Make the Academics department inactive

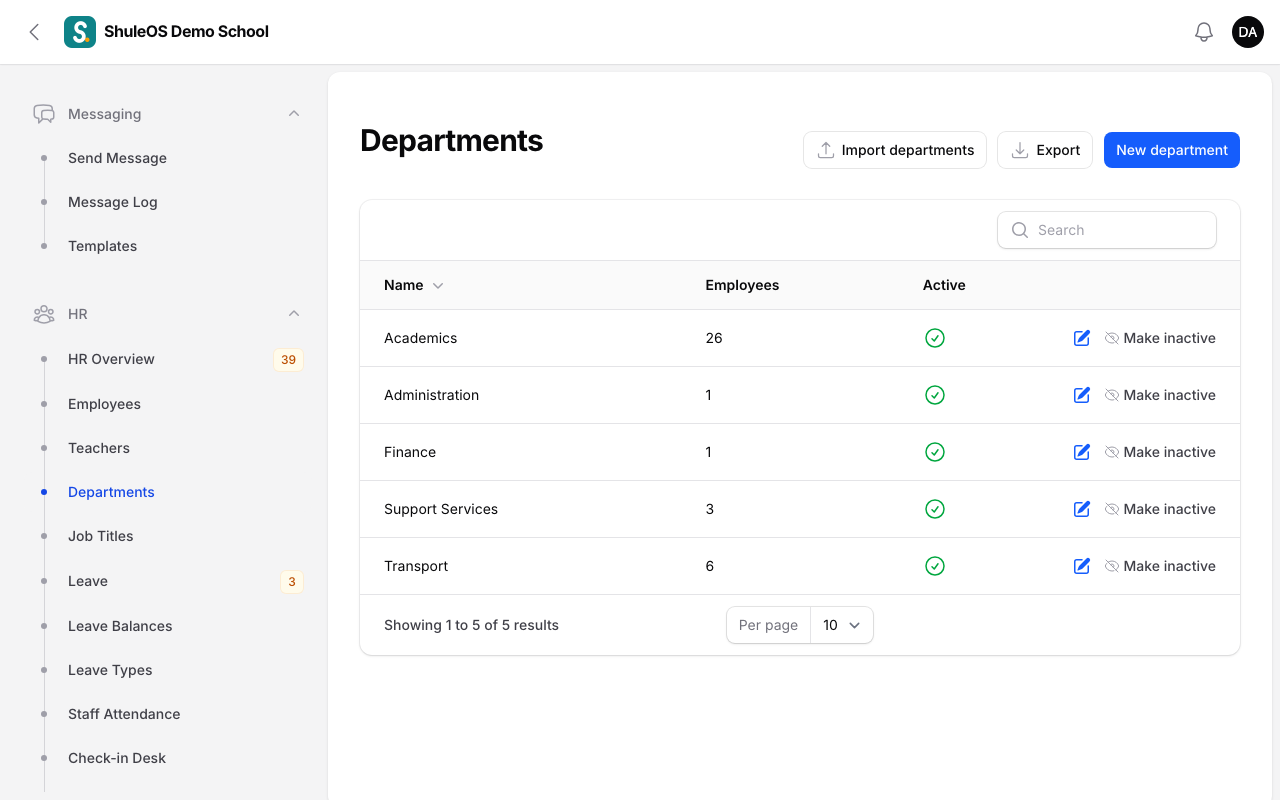(1160, 338)
